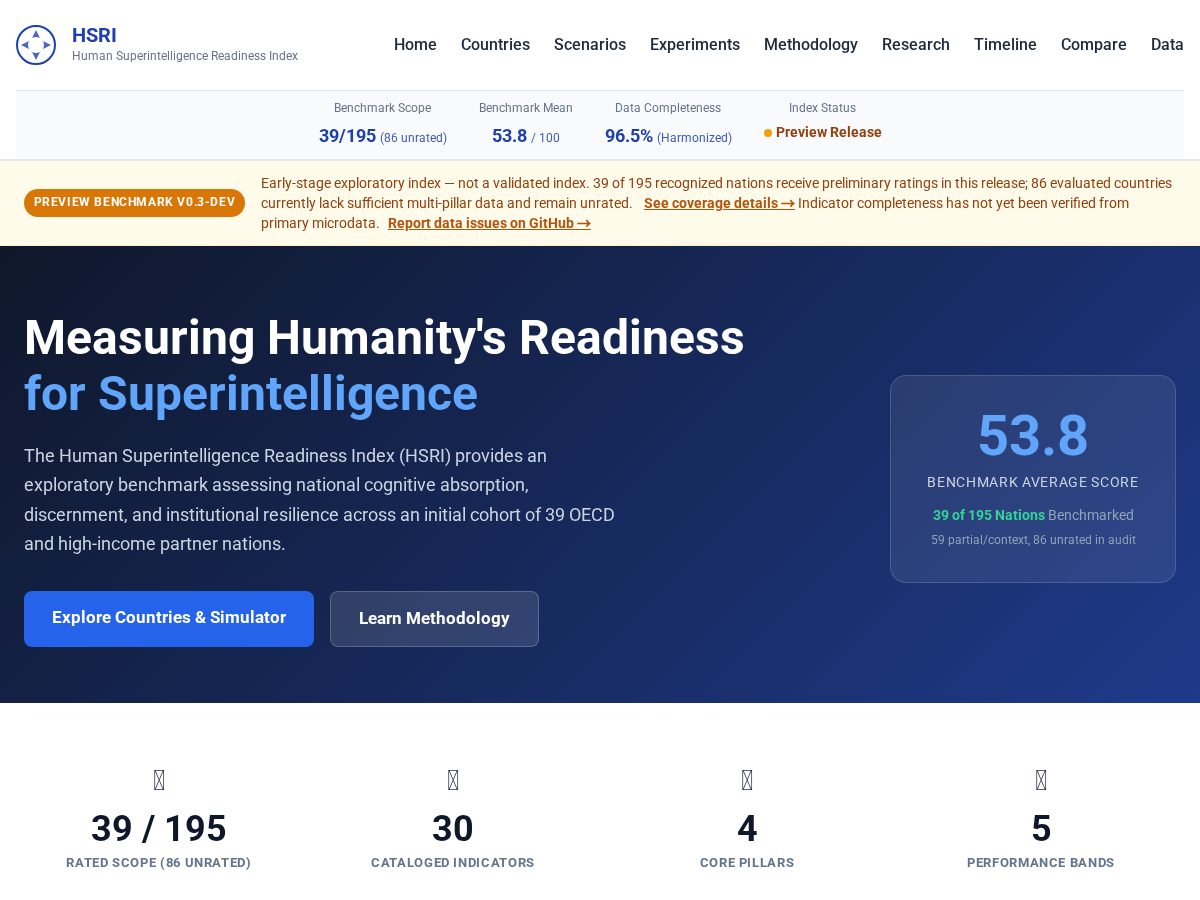Open the Methodology nav link
1200x900 pixels.
tap(811, 44)
